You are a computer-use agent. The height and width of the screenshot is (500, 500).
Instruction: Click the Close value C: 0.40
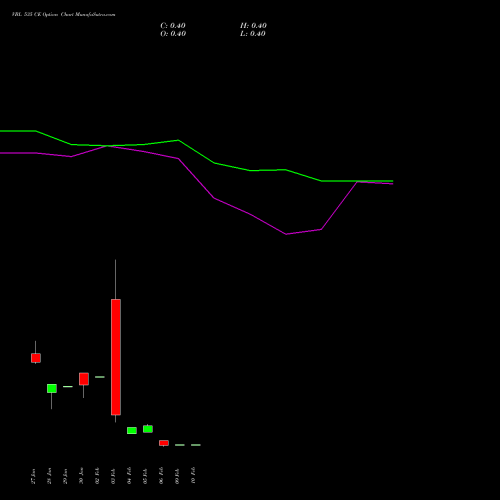coord(173,26)
